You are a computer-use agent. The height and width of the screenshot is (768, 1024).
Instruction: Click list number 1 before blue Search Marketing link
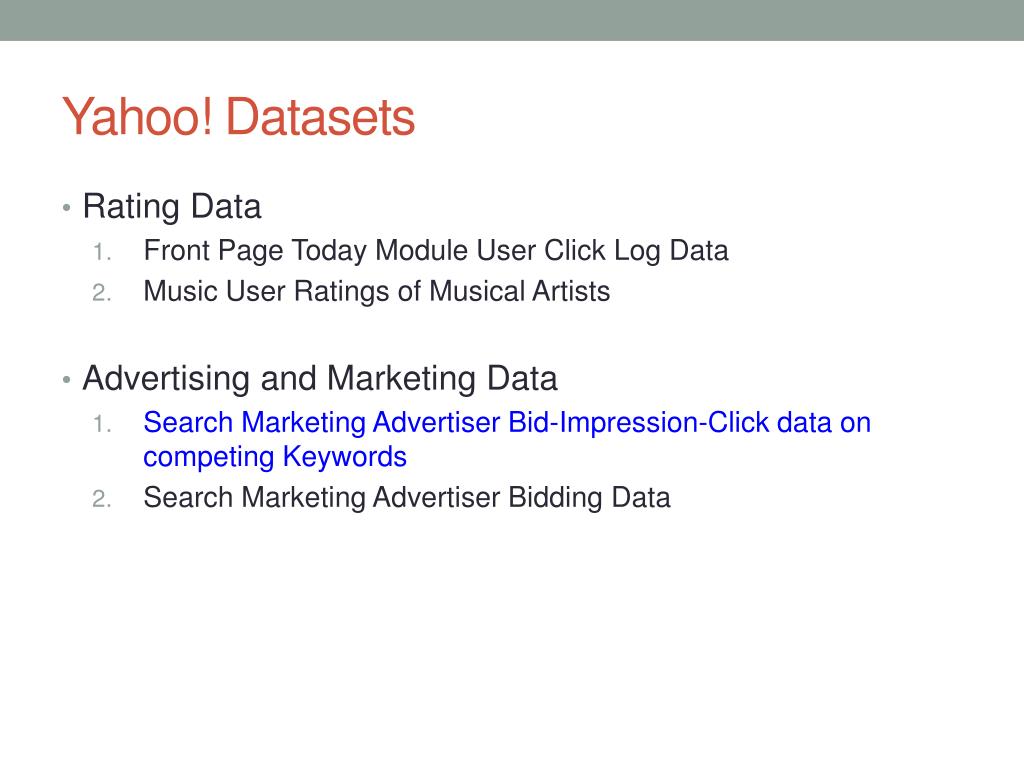pos(102,424)
